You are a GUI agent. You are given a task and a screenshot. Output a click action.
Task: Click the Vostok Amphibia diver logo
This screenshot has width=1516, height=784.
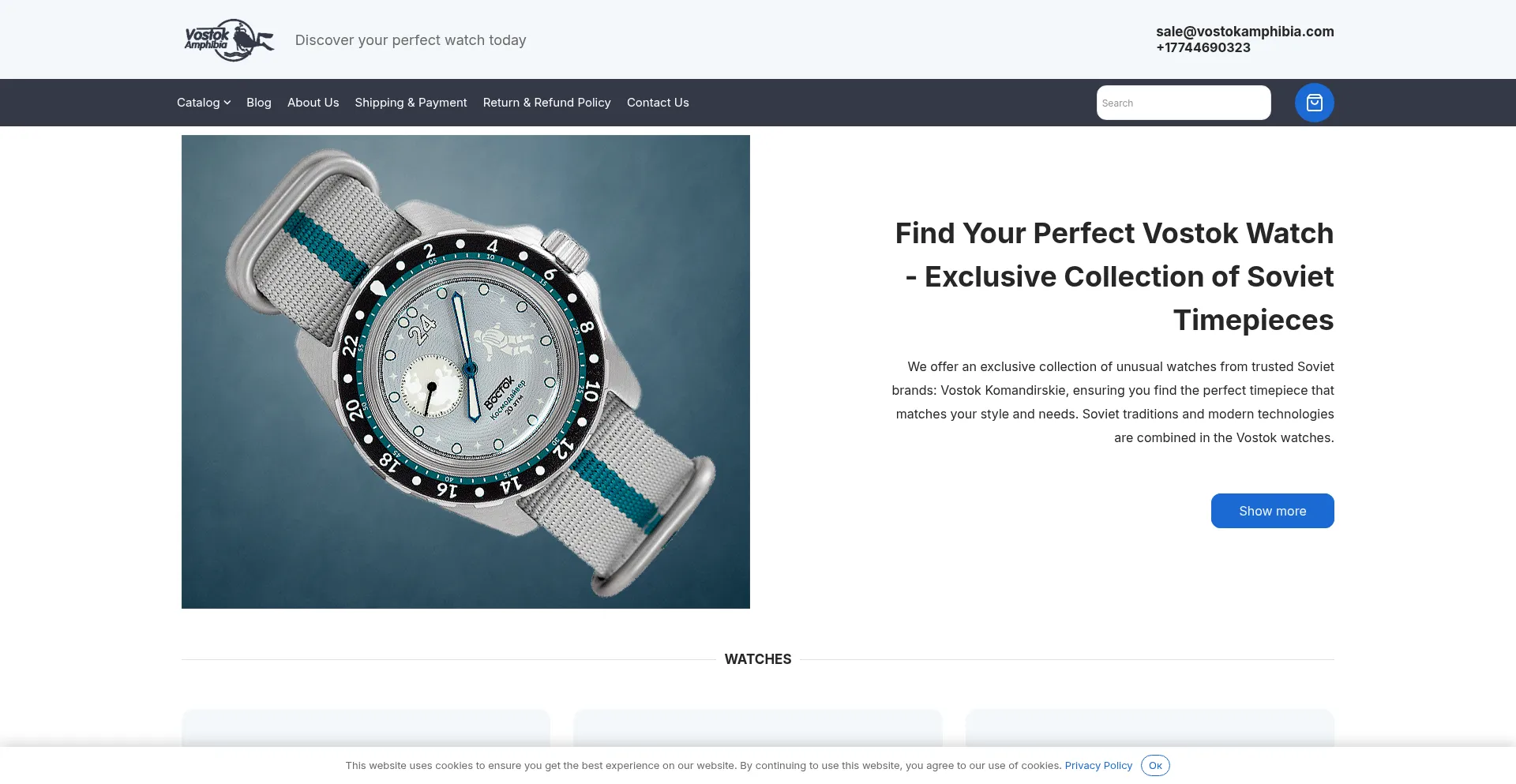[229, 39]
